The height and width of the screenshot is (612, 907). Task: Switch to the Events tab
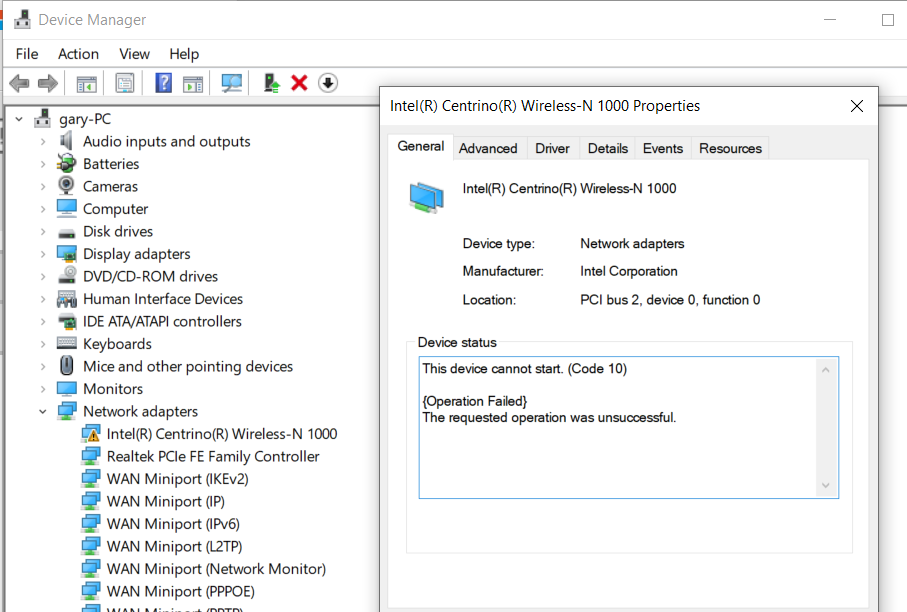pyautogui.click(x=662, y=148)
